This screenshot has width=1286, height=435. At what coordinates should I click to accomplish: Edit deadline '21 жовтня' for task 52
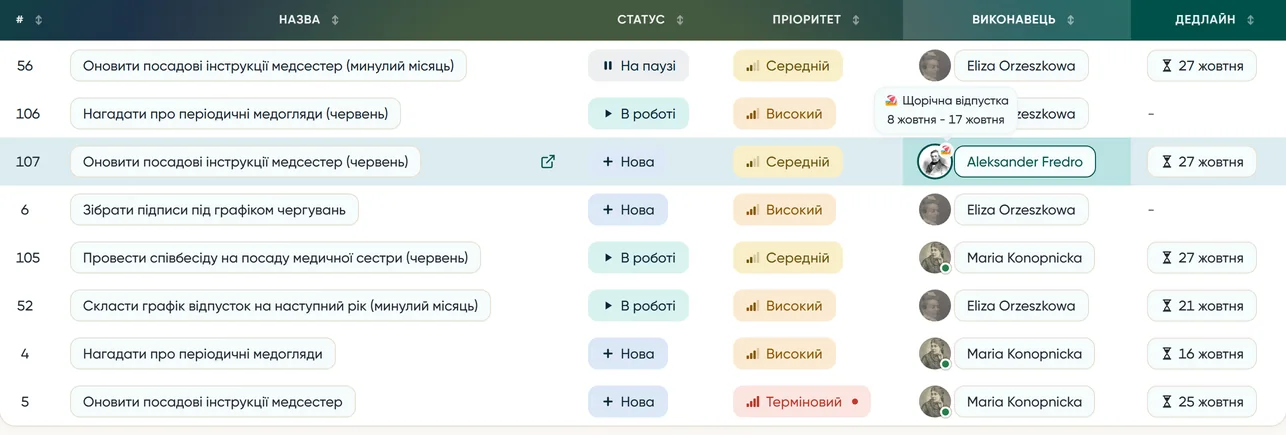(x=1201, y=306)
